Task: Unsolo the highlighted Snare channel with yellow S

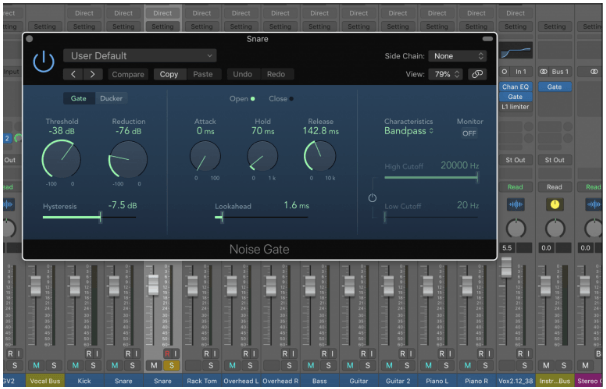Action: tap(172, 365)
